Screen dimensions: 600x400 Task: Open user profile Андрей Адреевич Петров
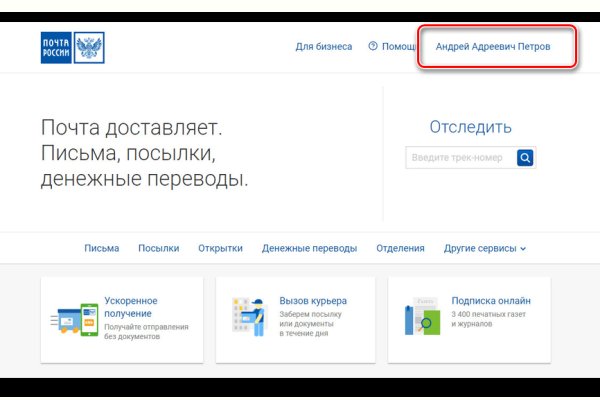pyautogui.click(x=497, y=46)
